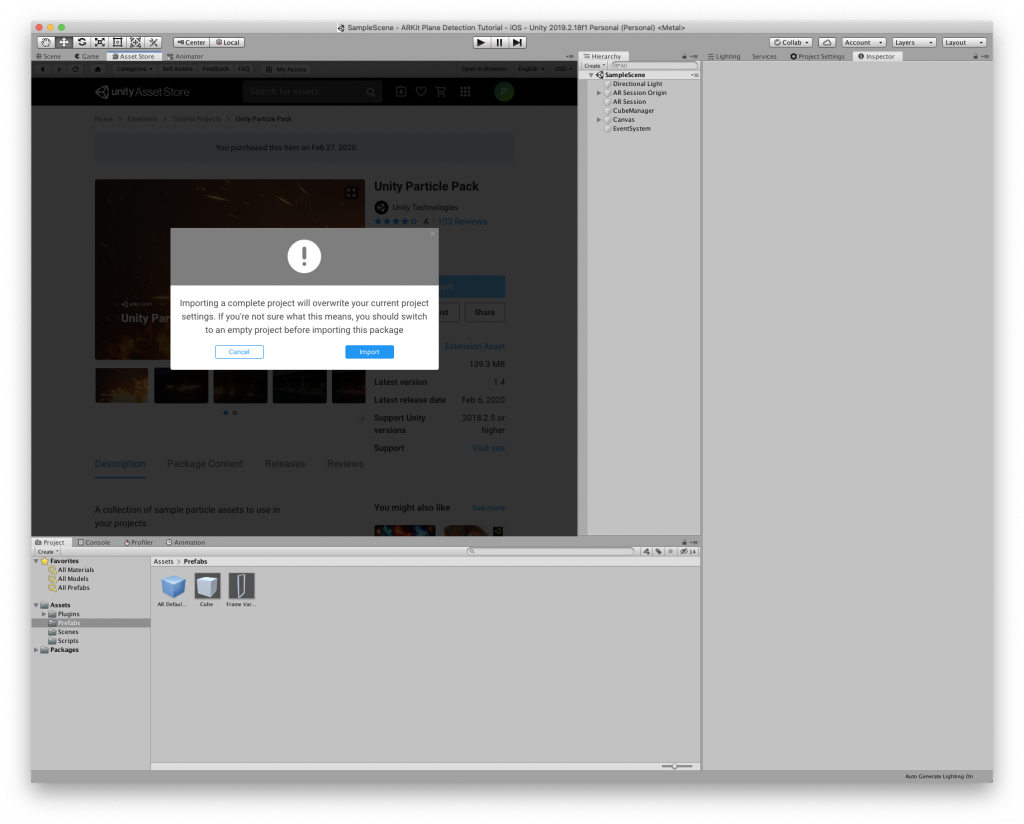Viewport: 1024px width, 824px height.
Task: Click the Unity Technologies publisher icon
Action: [x=381, y=208]
